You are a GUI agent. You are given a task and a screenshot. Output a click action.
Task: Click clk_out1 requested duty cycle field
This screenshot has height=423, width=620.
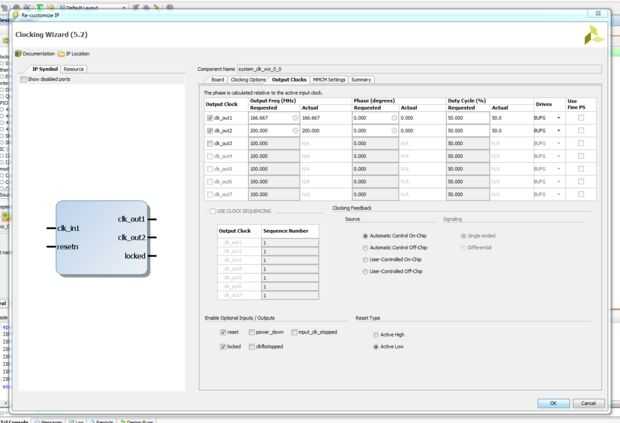click(468, 118)
